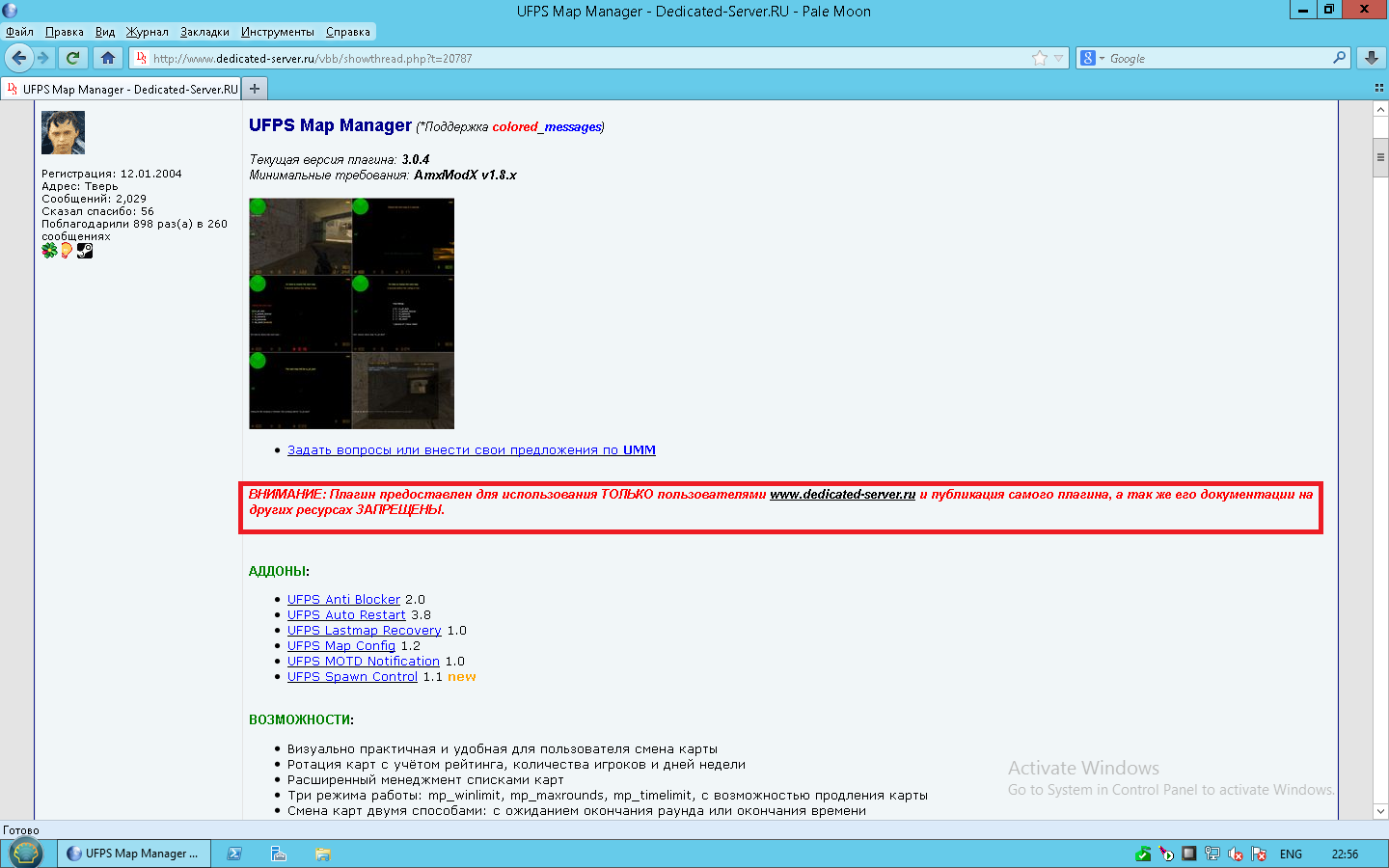Image resolution: width=1389 pixels, height=868 pixels.
Task: Click the tray icon with green play arrow
Action: pos(1166,854)
